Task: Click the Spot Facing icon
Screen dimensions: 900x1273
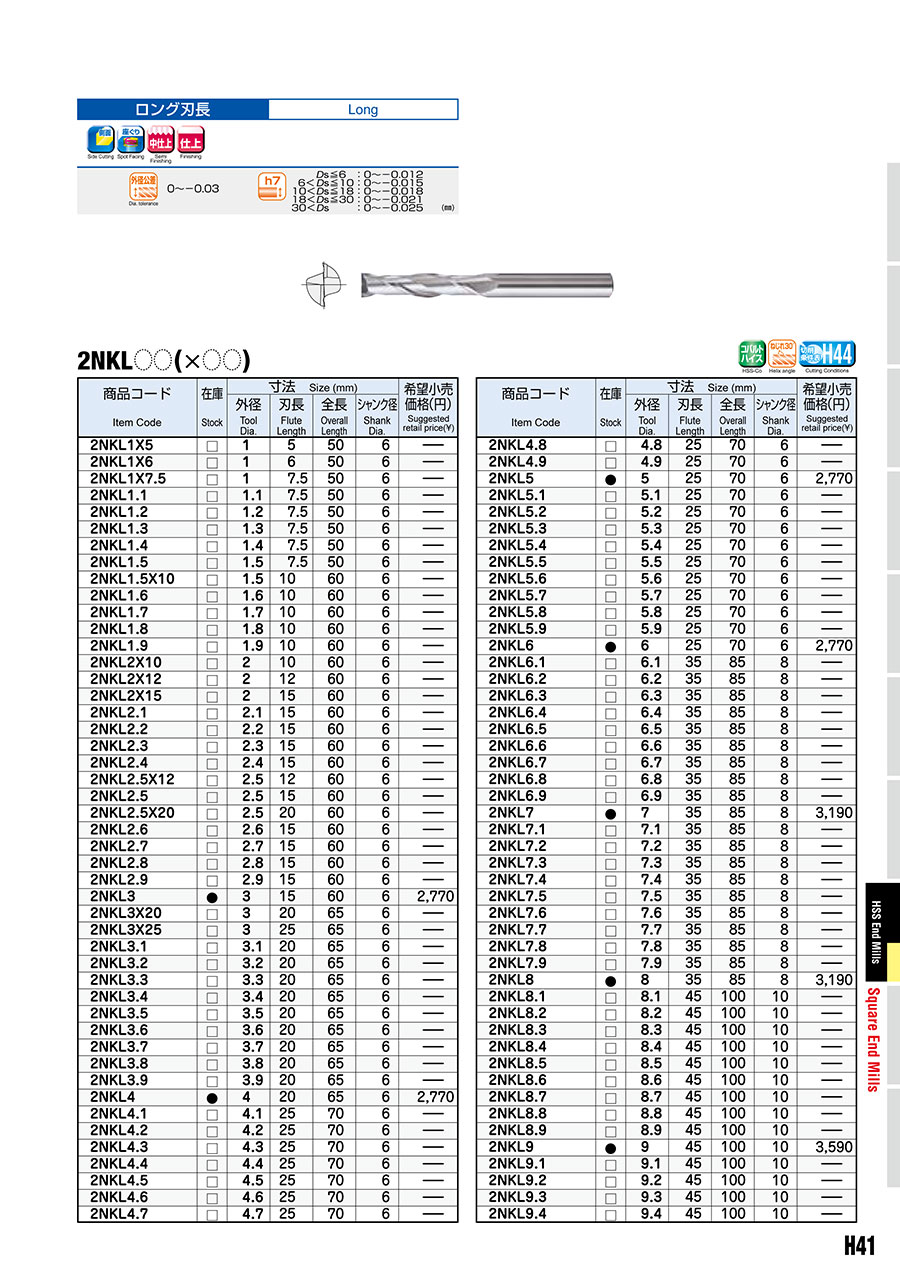Action: (130, 140)
